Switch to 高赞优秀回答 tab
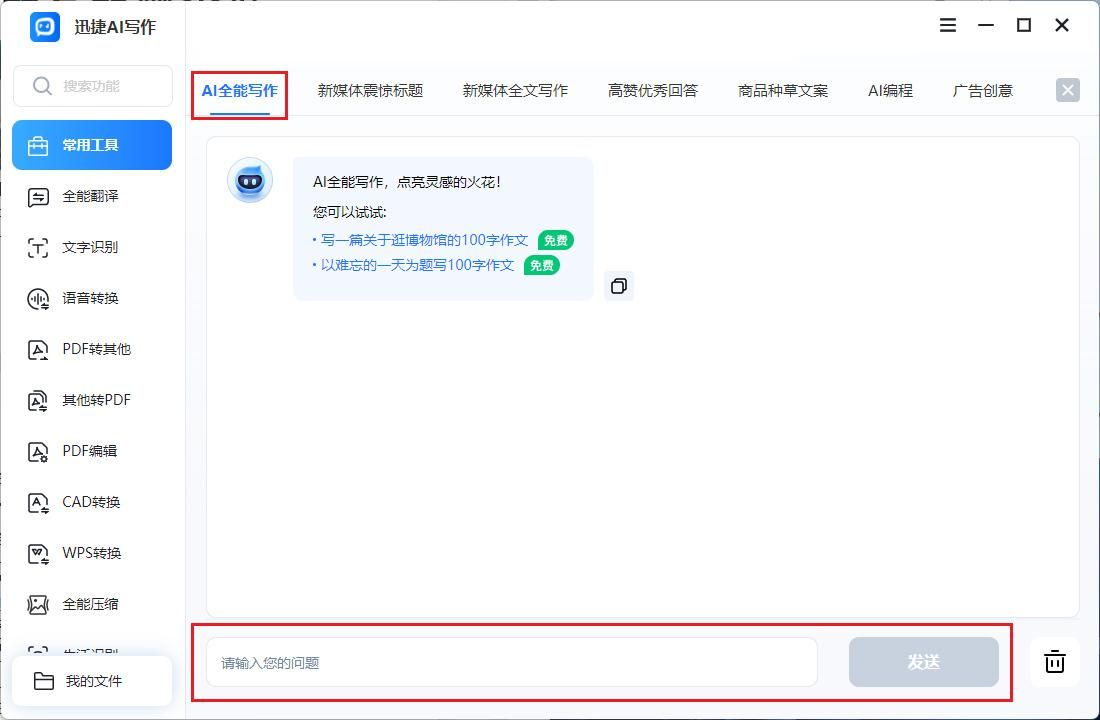This screenshot has width=1100, height=720. coord(653,91)
